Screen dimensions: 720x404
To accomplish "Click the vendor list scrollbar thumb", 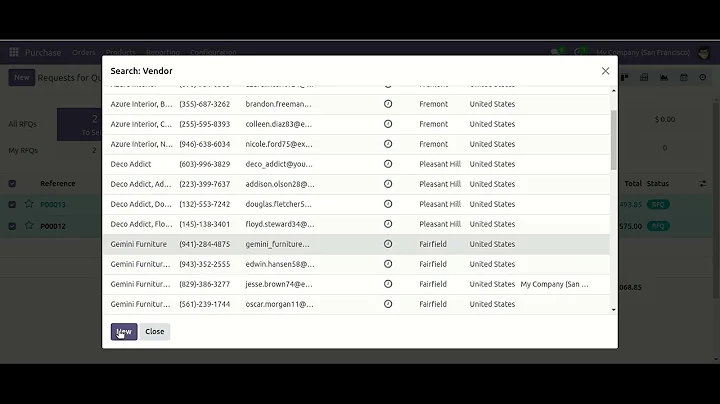I will (613, 140).
